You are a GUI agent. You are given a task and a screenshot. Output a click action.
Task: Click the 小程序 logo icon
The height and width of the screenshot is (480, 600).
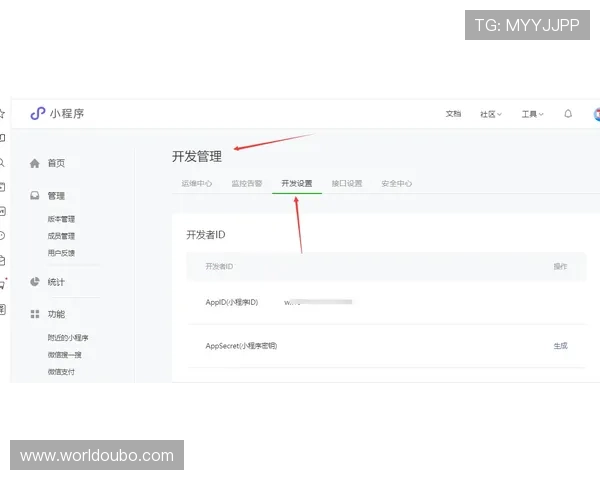pos(38,113)
